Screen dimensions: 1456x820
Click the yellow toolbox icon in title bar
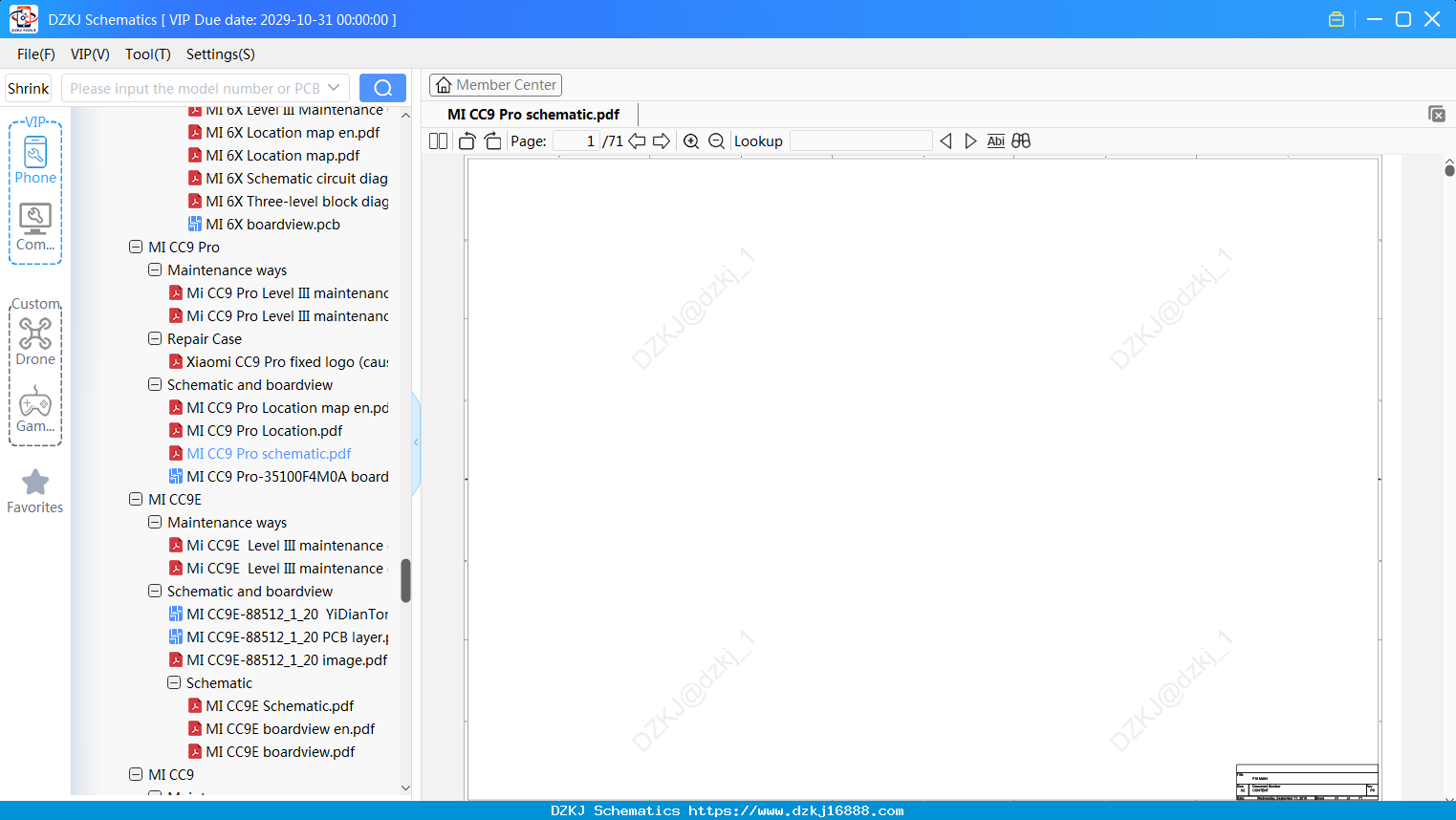[x=1336, y=19]
